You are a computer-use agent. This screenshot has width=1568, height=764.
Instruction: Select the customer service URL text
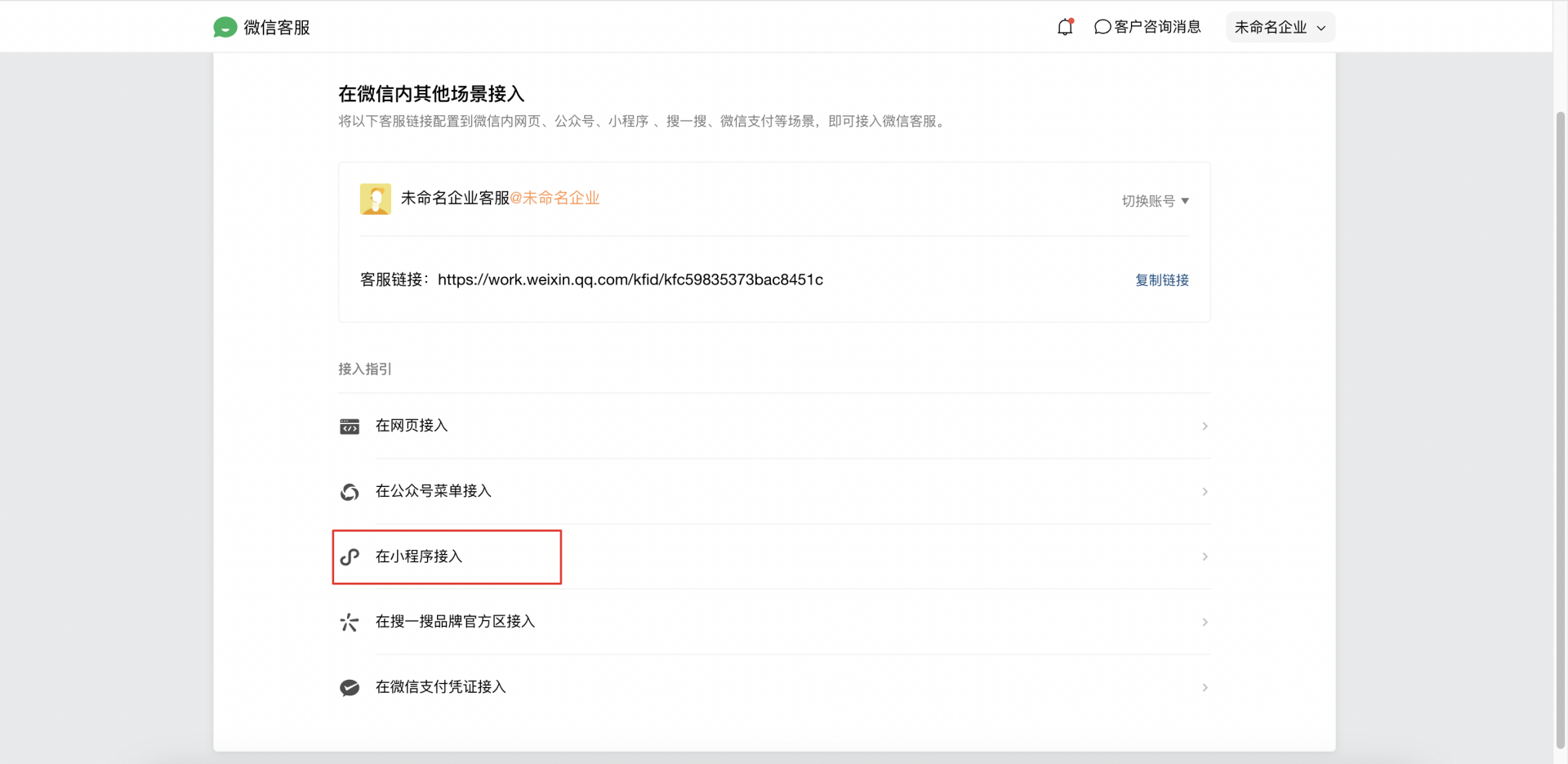coord(630,279)
